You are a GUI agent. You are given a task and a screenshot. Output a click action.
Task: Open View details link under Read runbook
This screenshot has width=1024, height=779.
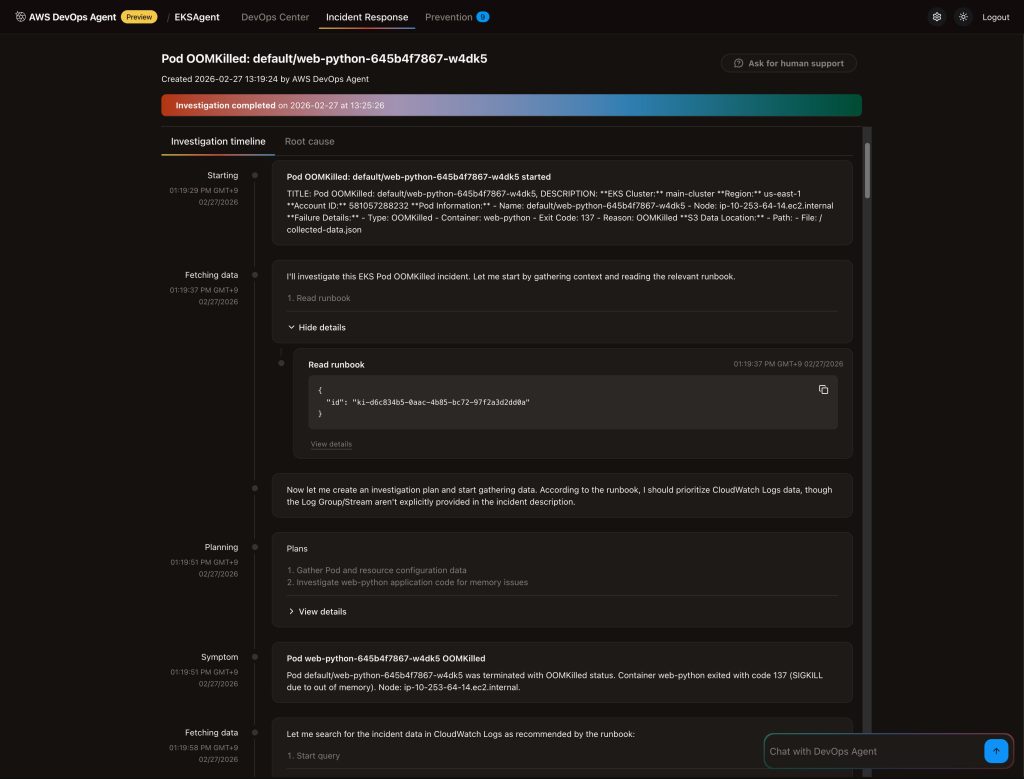coord(331,444)
